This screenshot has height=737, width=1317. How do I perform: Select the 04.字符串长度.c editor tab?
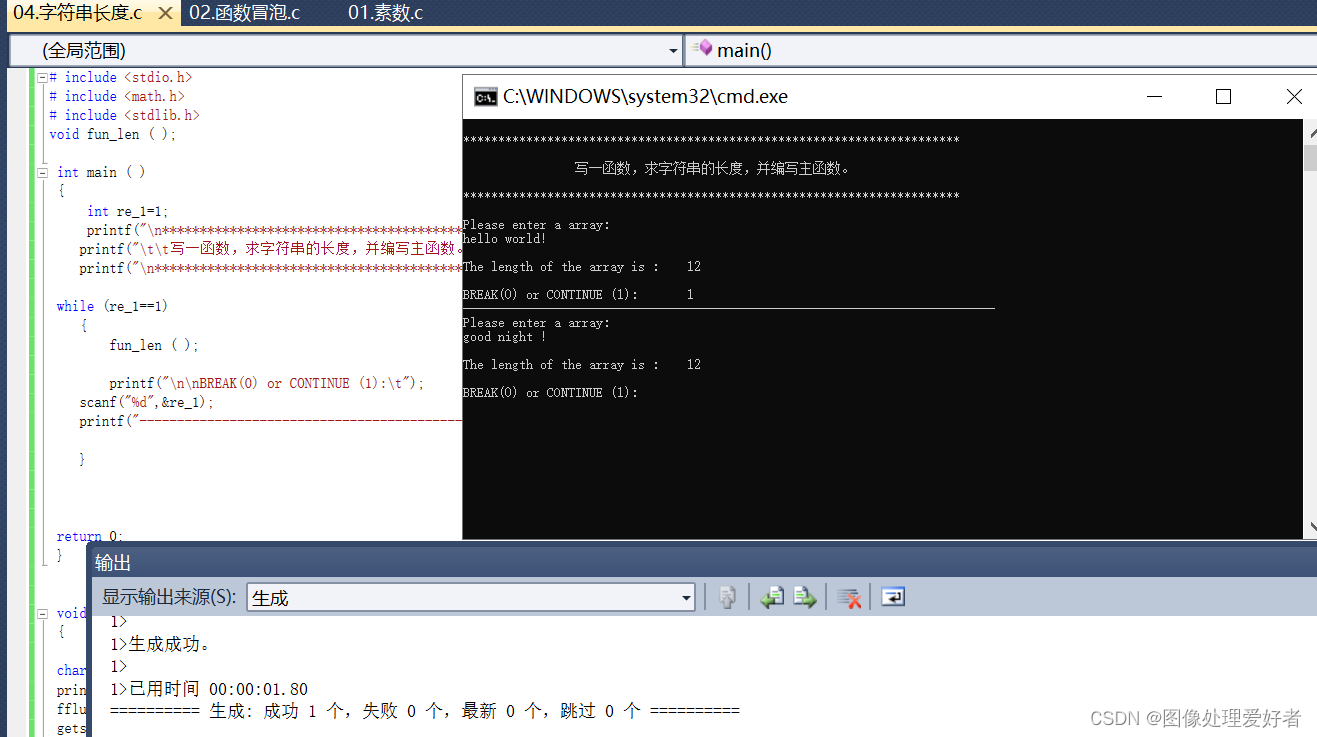76,13
